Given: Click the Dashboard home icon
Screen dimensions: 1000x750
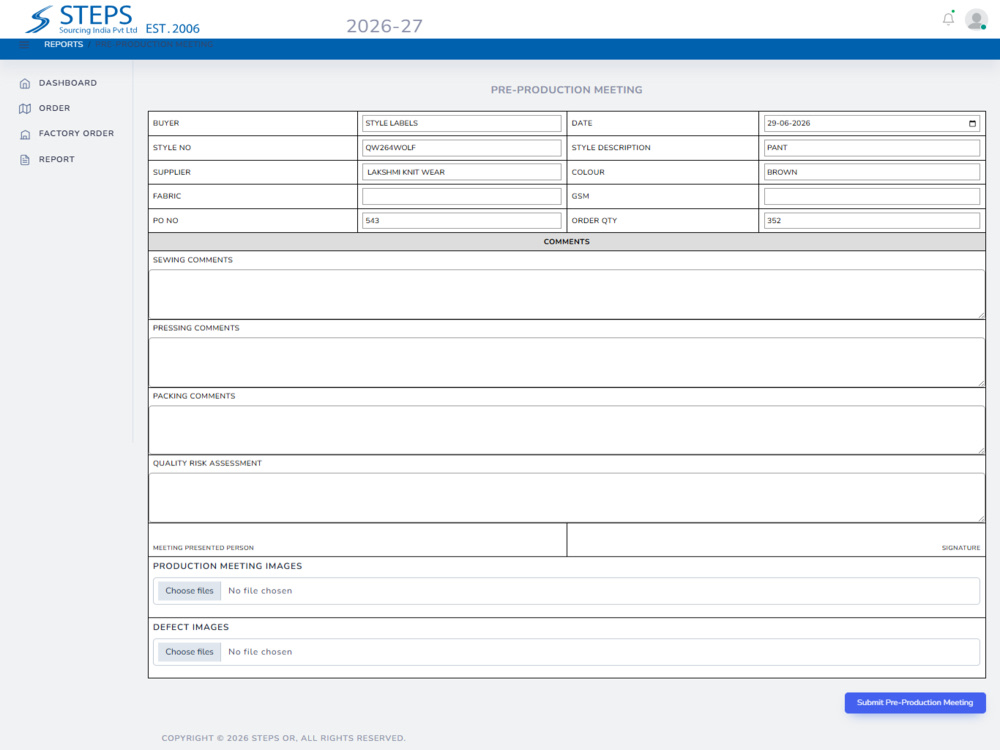Looking at the screenshot, I should [25, 84].
